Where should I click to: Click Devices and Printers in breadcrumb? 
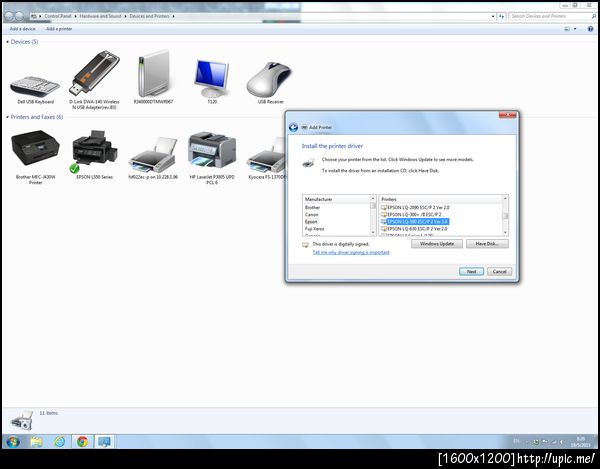tap(149, 16)
